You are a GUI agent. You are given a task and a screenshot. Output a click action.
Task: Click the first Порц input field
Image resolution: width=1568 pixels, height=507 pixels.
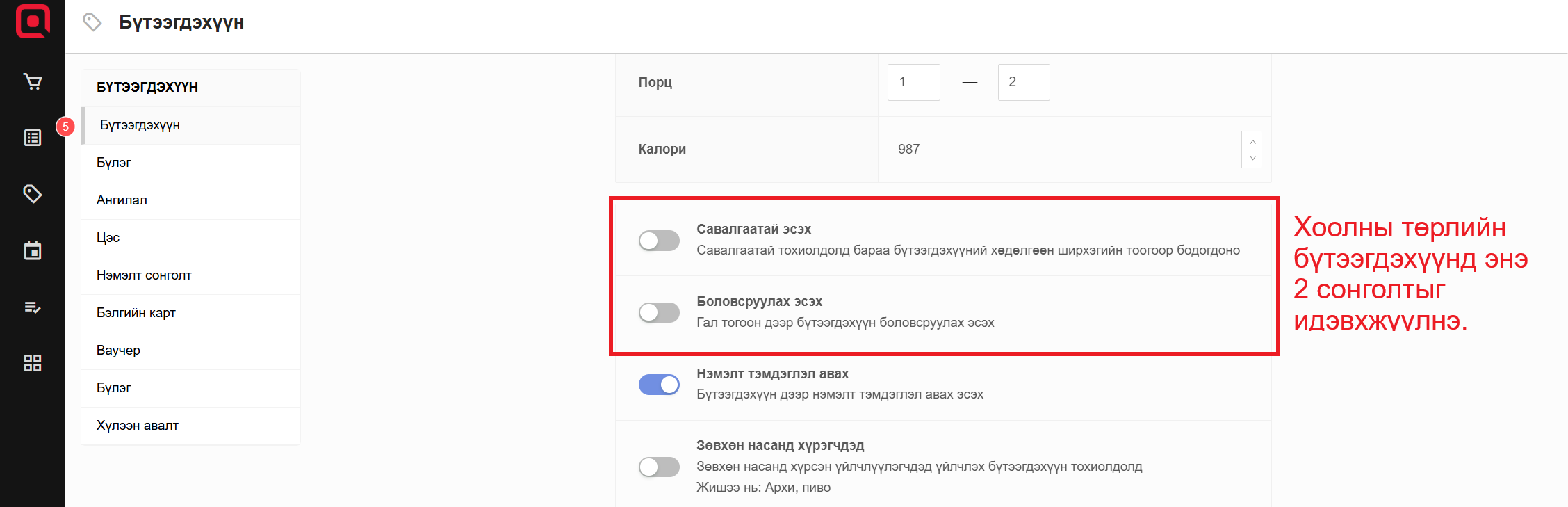913,82
